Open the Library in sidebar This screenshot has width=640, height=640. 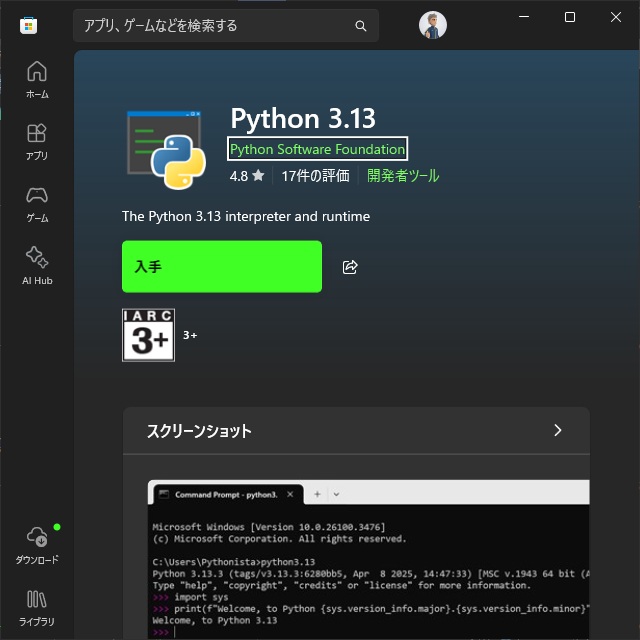point(37,607)
